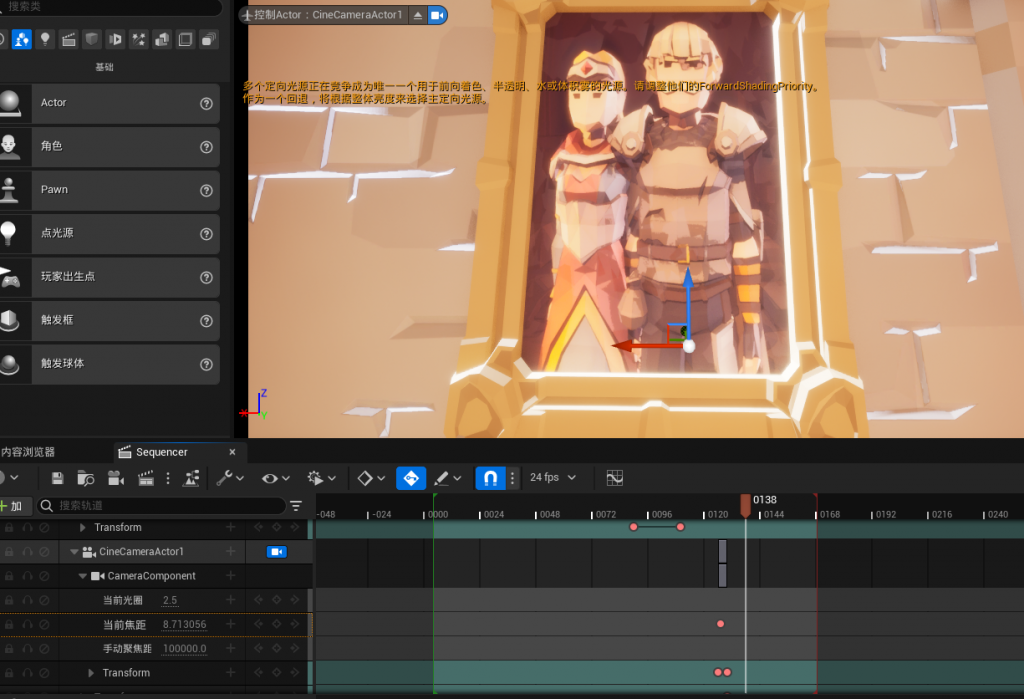Open the wrench actions dropdown
Image resolution: width=1024 pixels, height=699 pixels.
tap(230, 478)
